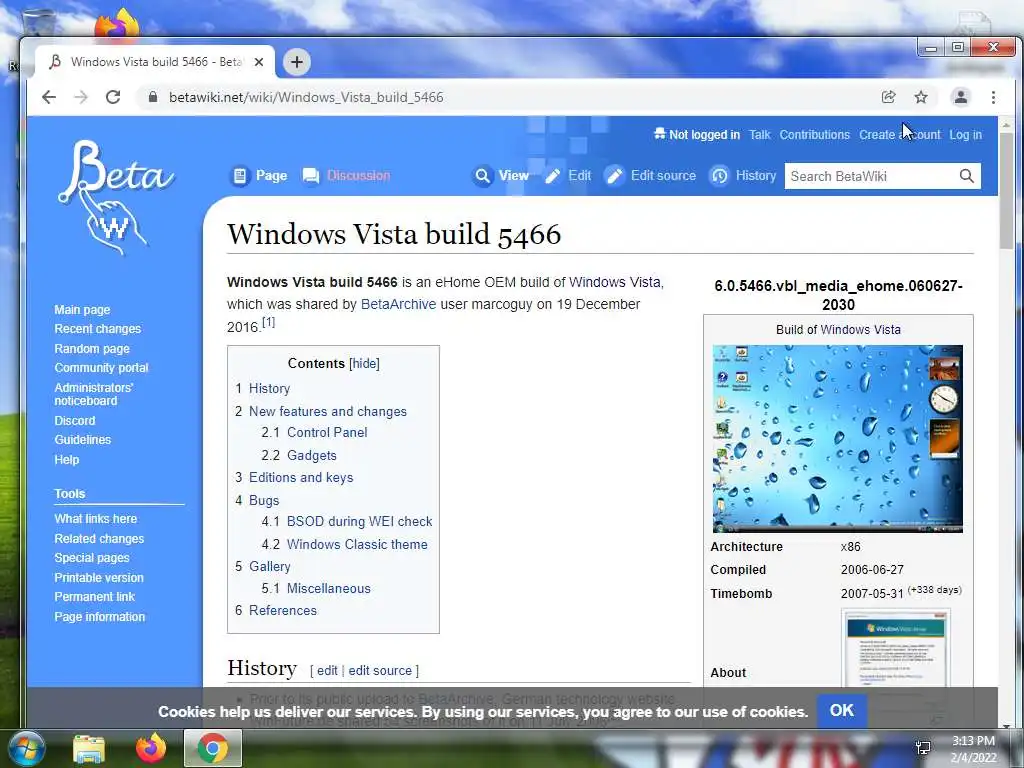Open Community portal link
Viewport: 1024px width, 768px height.
point(101,368)
